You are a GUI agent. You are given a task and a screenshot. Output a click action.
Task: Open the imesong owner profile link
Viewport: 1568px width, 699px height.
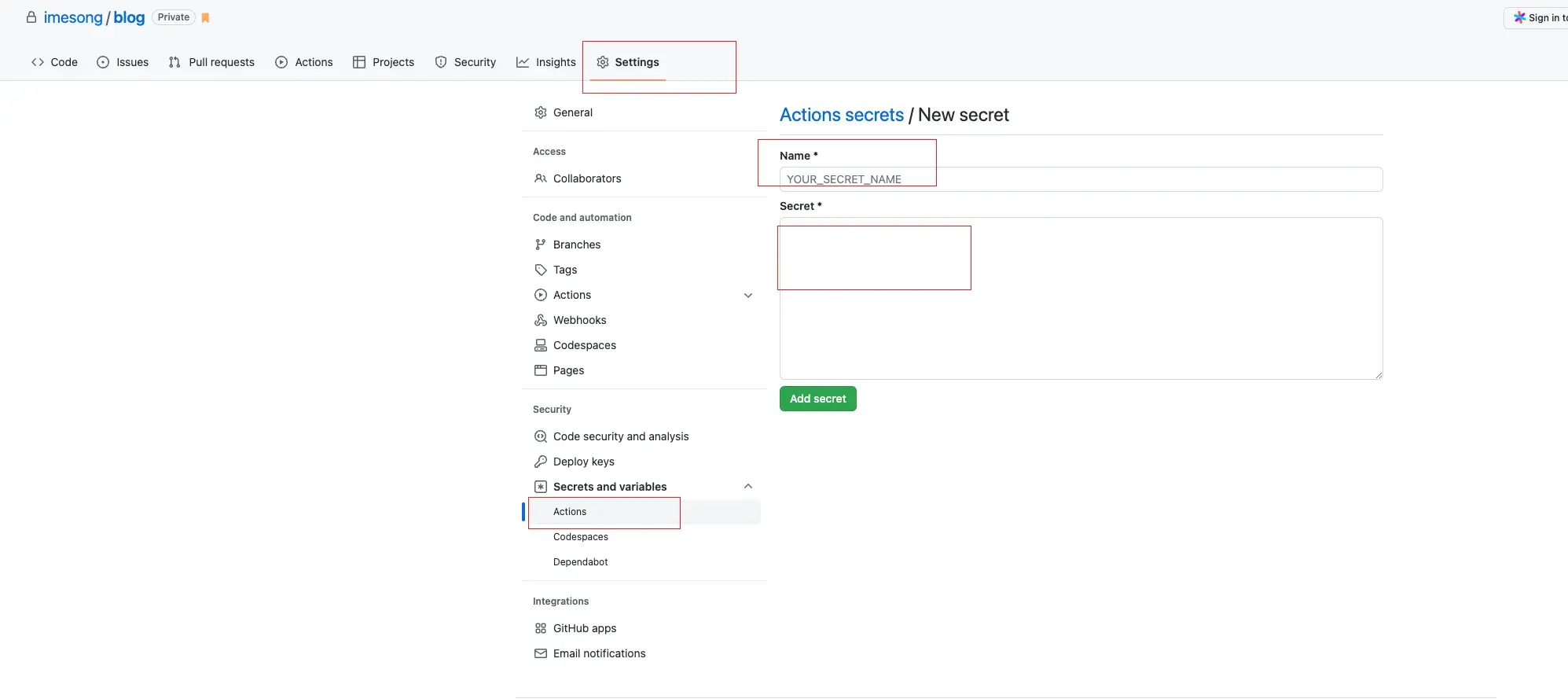coord(73,17)
